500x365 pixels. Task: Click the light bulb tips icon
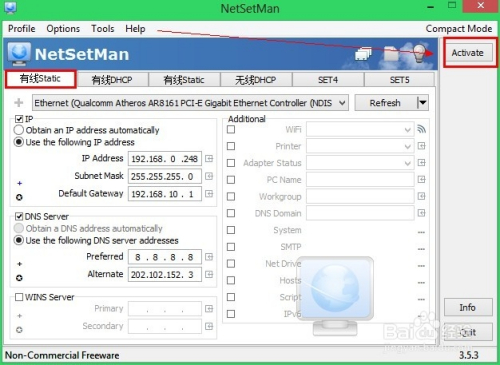tap(419, 53)
